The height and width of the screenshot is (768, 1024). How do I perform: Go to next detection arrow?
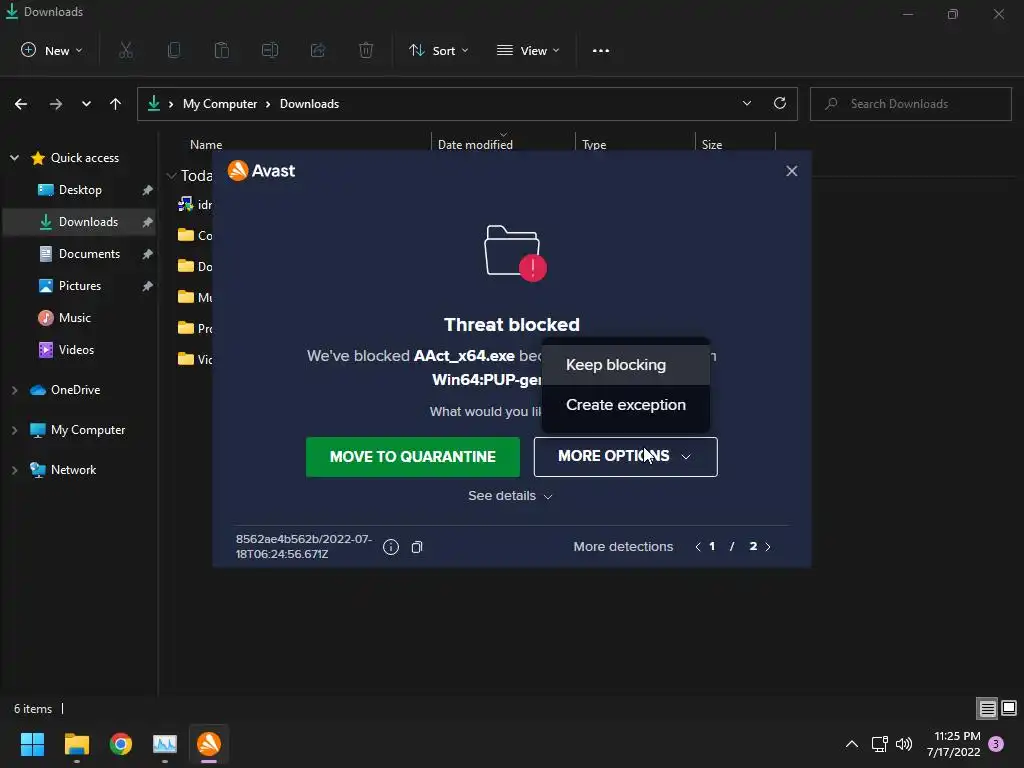(768, 547)
